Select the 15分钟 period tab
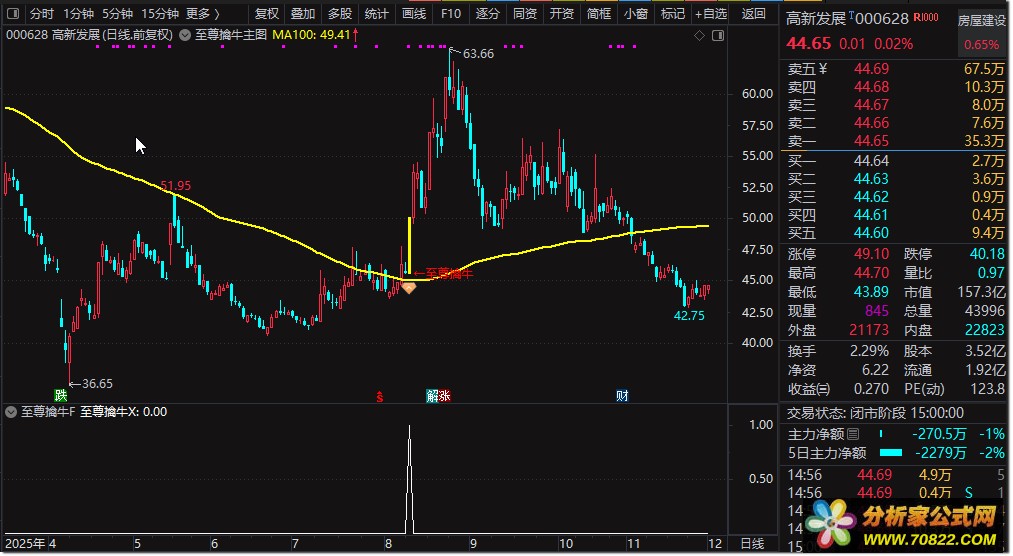 (x=160, y=14)
